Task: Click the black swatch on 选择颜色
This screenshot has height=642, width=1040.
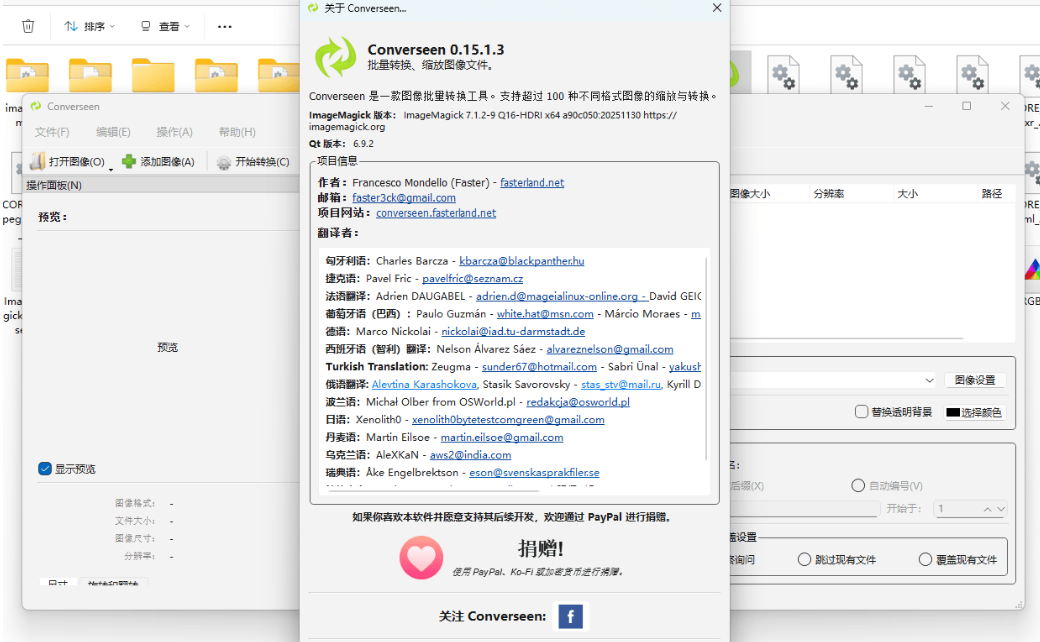Action: point(953,413)
